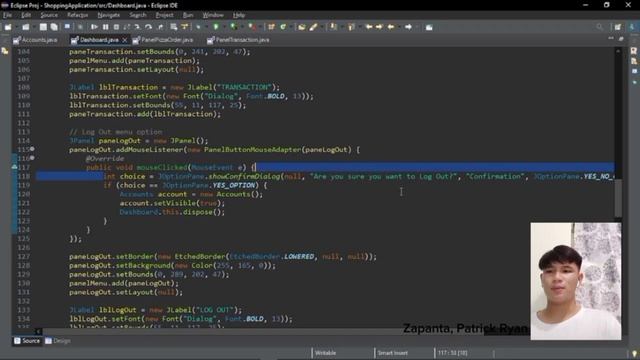Open the Window menu
The height and width of the screenshot is (360, 640).
tap(213, 15)
